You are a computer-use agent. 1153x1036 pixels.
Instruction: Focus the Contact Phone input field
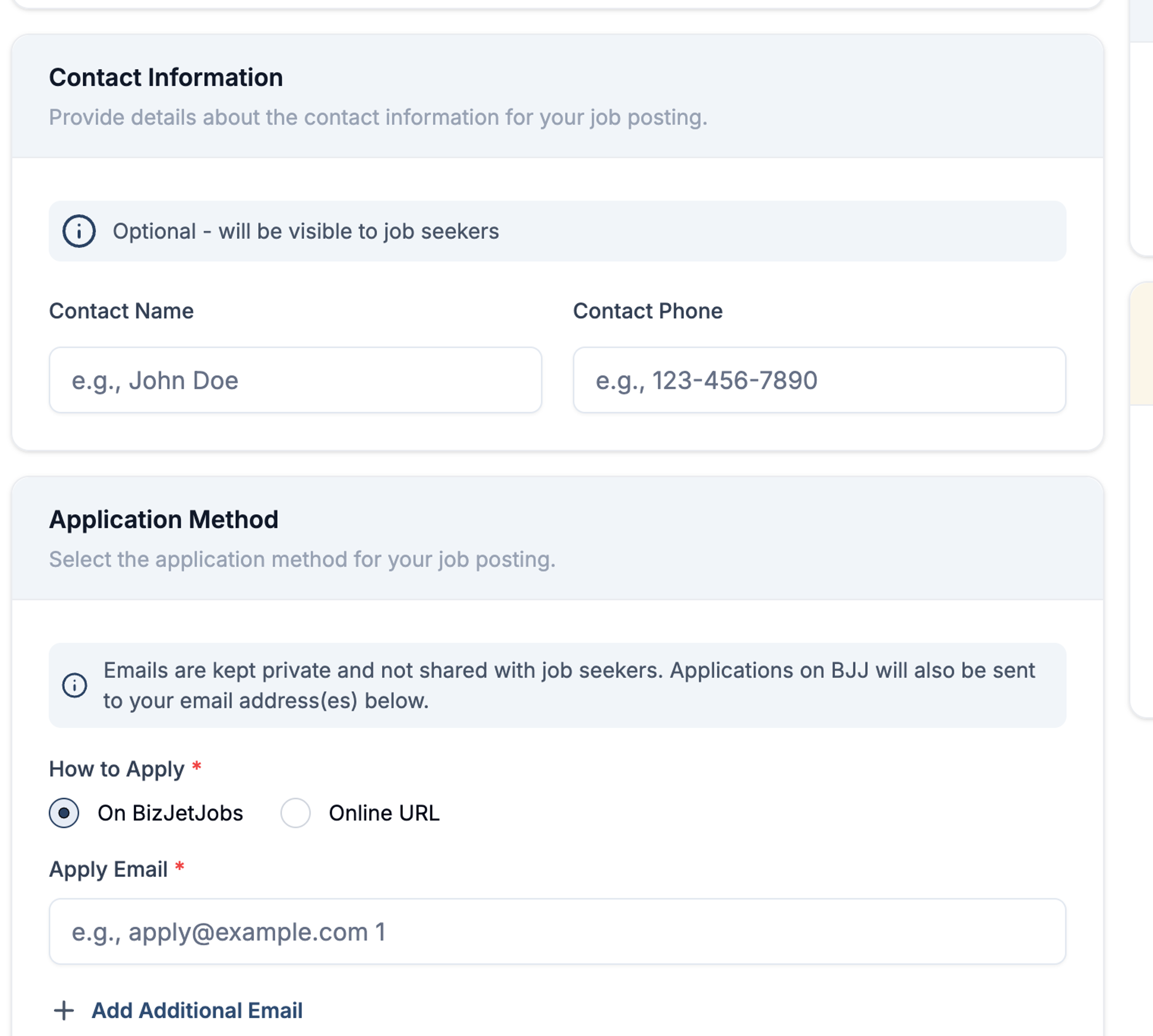819,380
